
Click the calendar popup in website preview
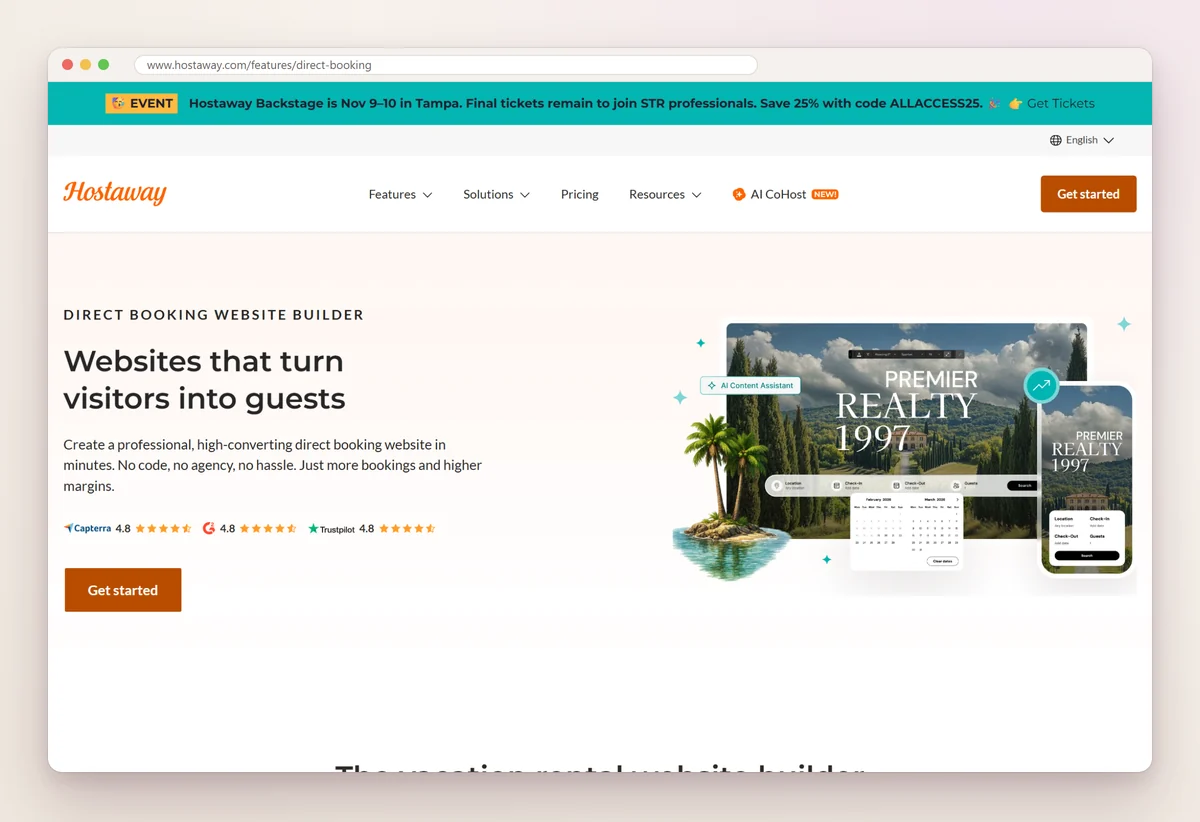[906, 533]
